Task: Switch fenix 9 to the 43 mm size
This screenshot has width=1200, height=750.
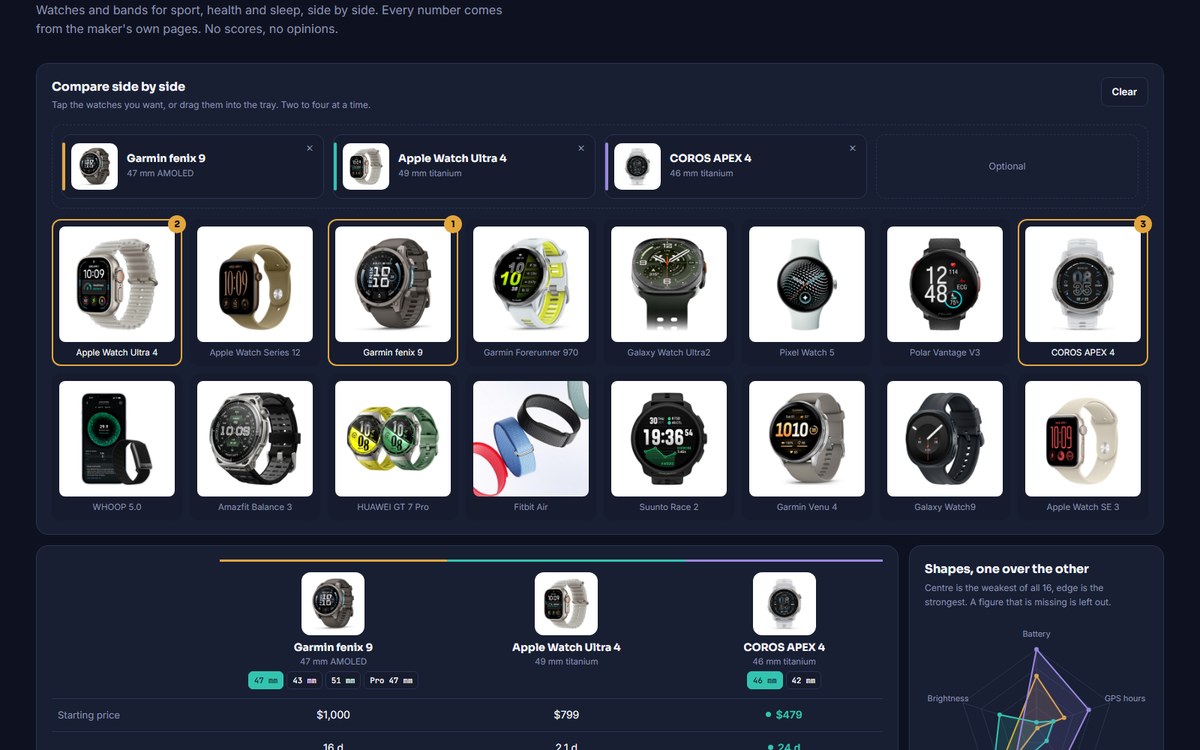Action: 304,681
